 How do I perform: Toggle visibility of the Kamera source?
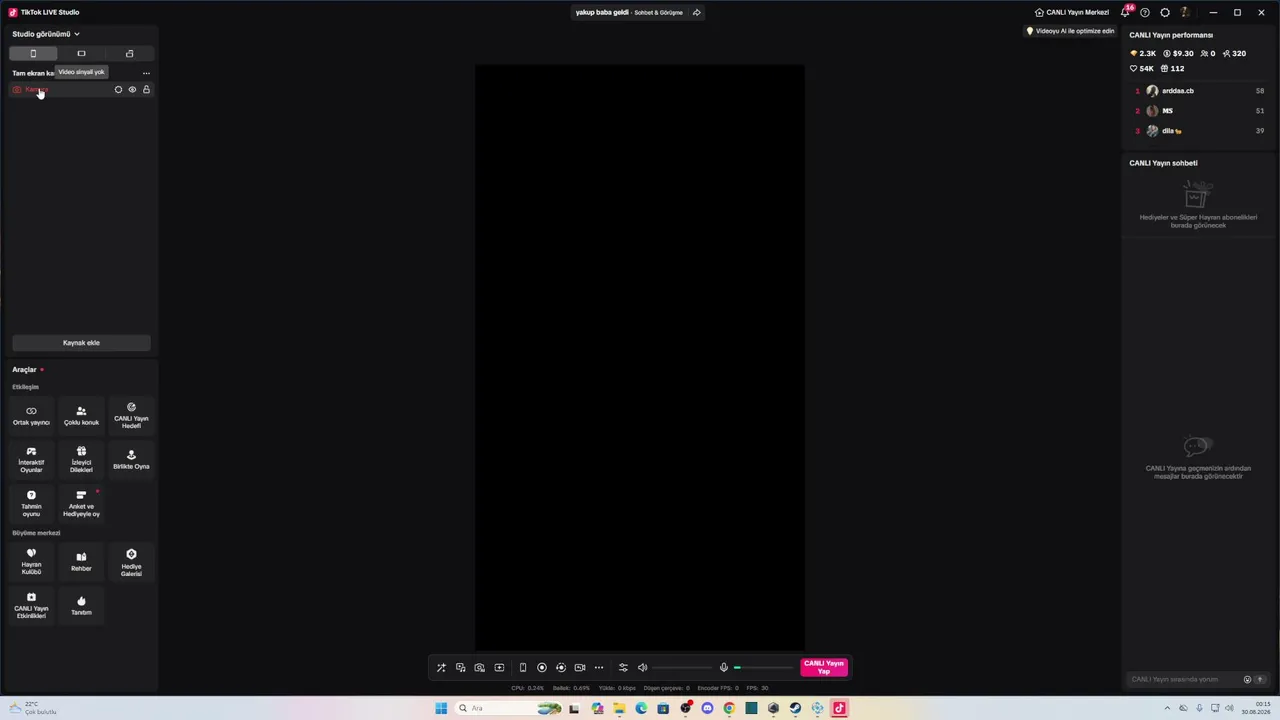[132, 90]
